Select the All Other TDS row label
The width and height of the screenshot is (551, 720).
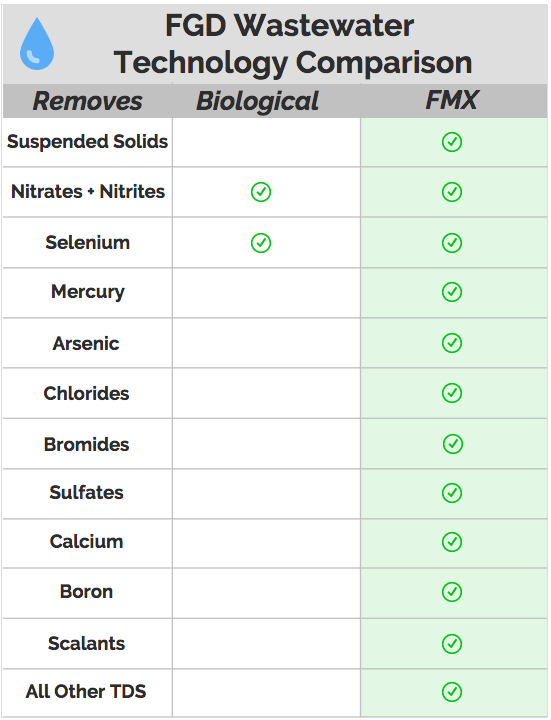86,691
